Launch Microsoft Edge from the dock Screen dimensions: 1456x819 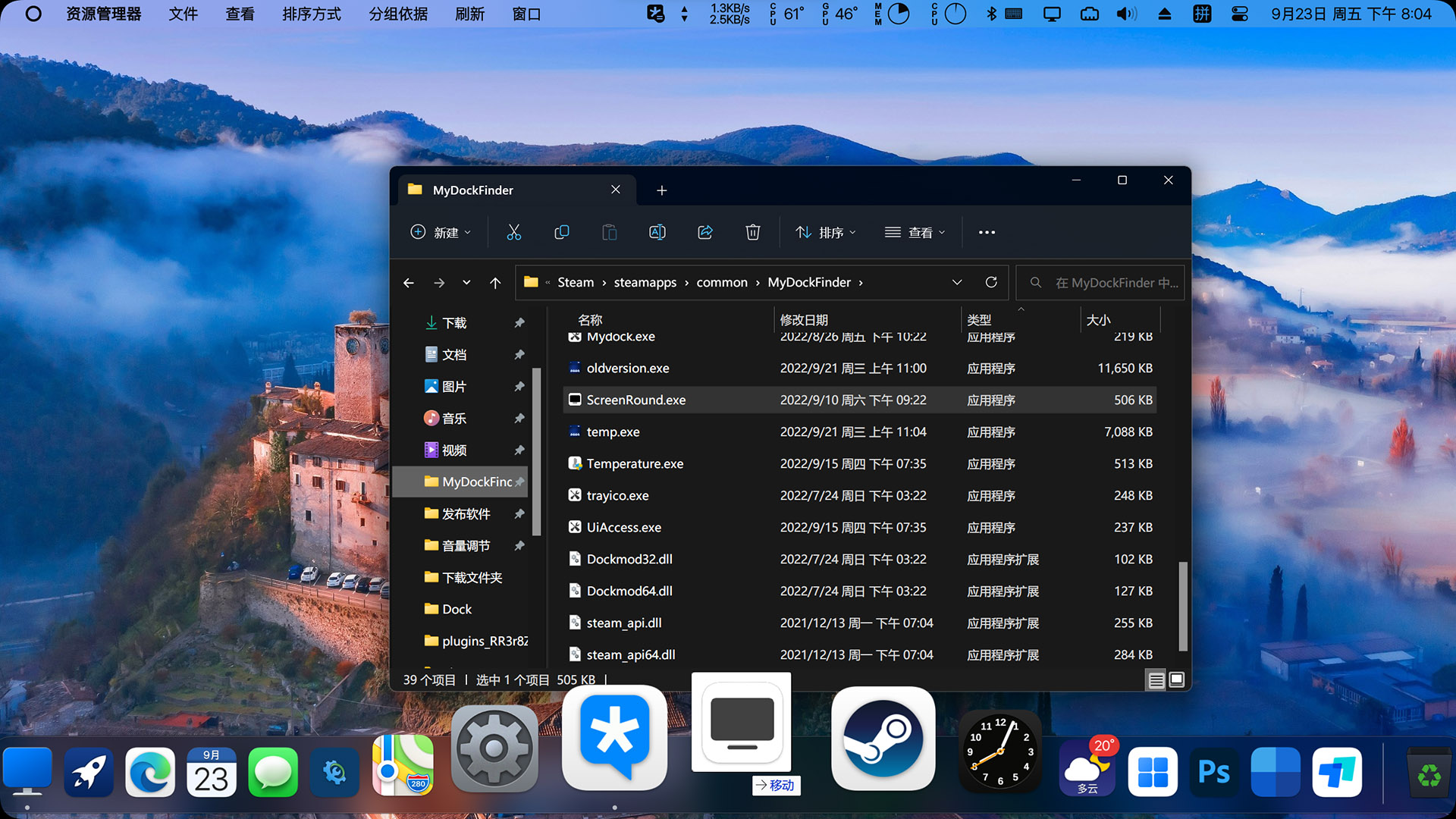tap(150, 772)
